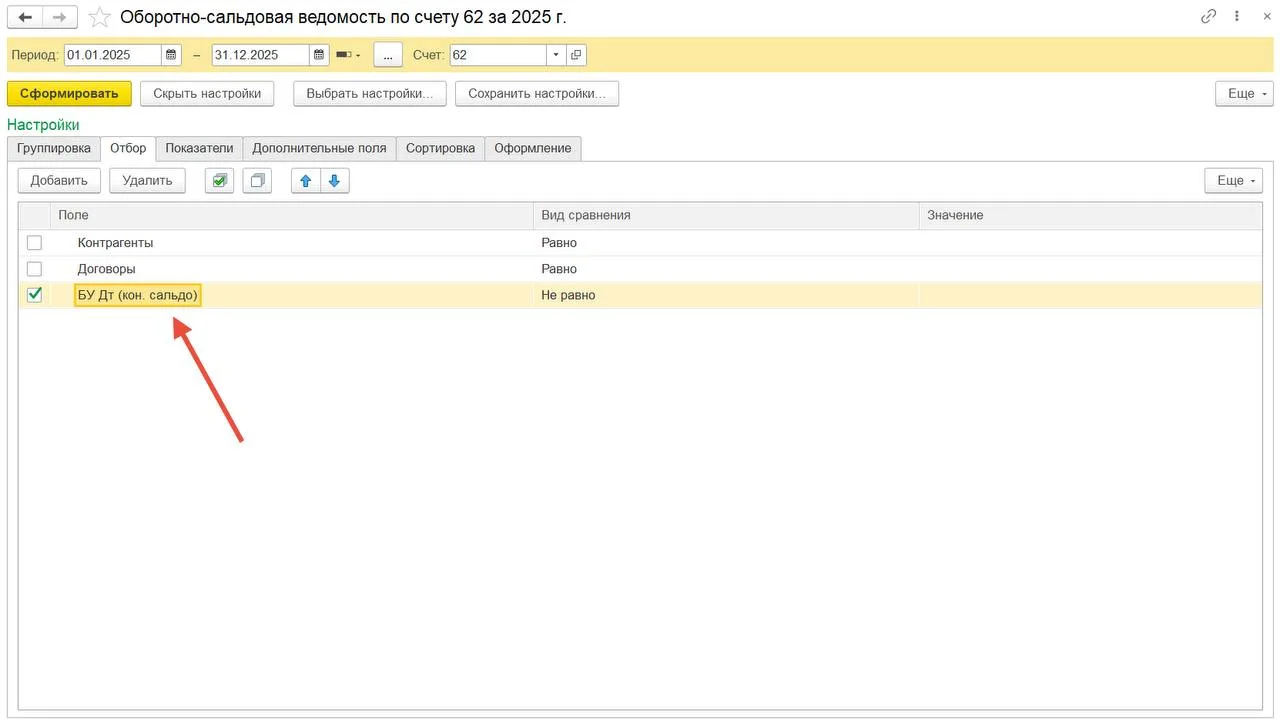Screen dimensions: 1280x725
Task: Click the period end date field
Action: coord(261,55)
